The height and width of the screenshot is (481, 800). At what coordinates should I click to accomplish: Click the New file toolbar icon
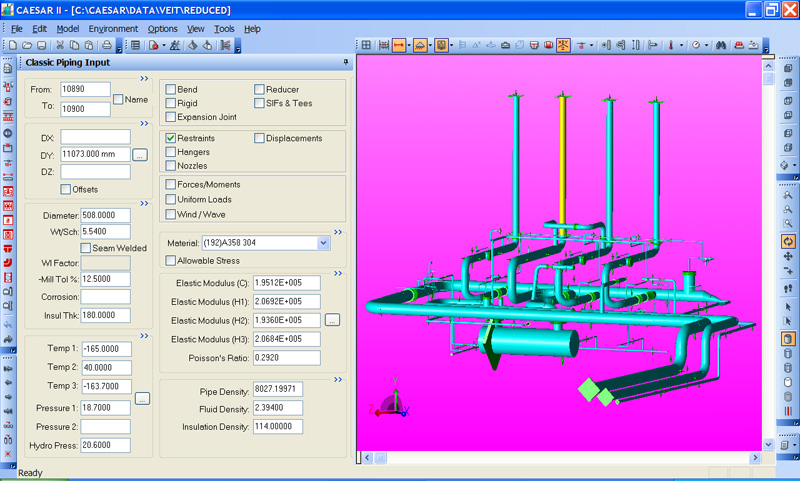13,45
